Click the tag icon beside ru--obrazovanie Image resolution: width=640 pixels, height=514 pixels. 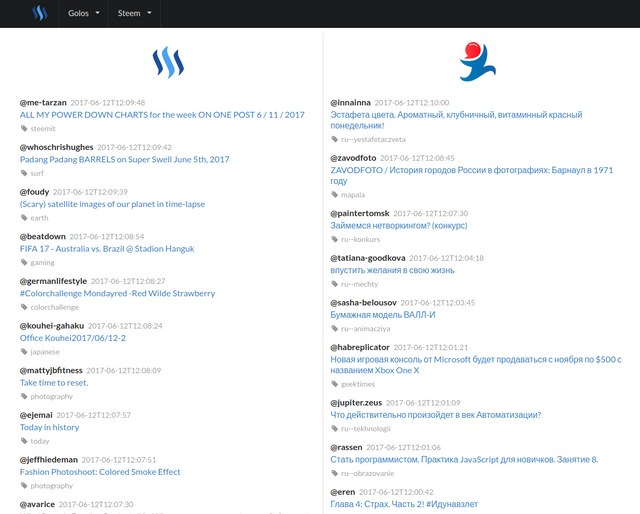pyautogui.click(x=335, y=473)
